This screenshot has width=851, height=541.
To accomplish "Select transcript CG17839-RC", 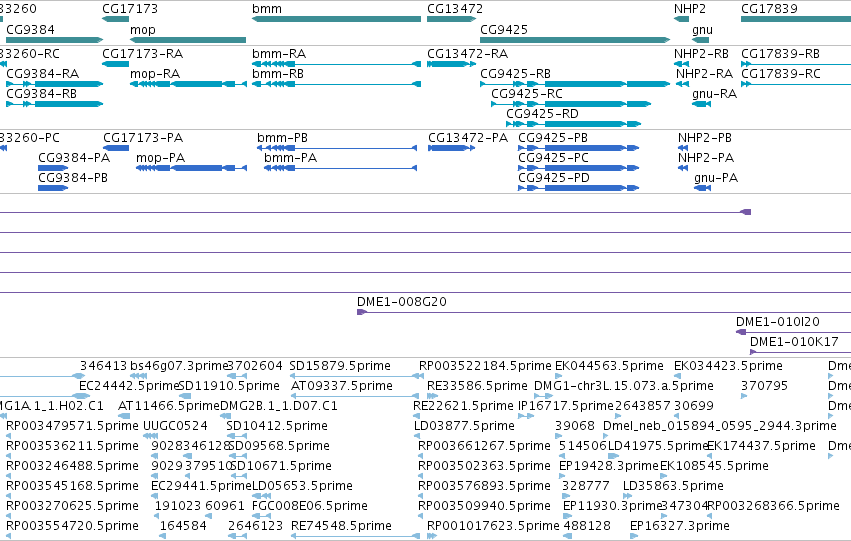I will pyautogui.click(x=796, y=84).
